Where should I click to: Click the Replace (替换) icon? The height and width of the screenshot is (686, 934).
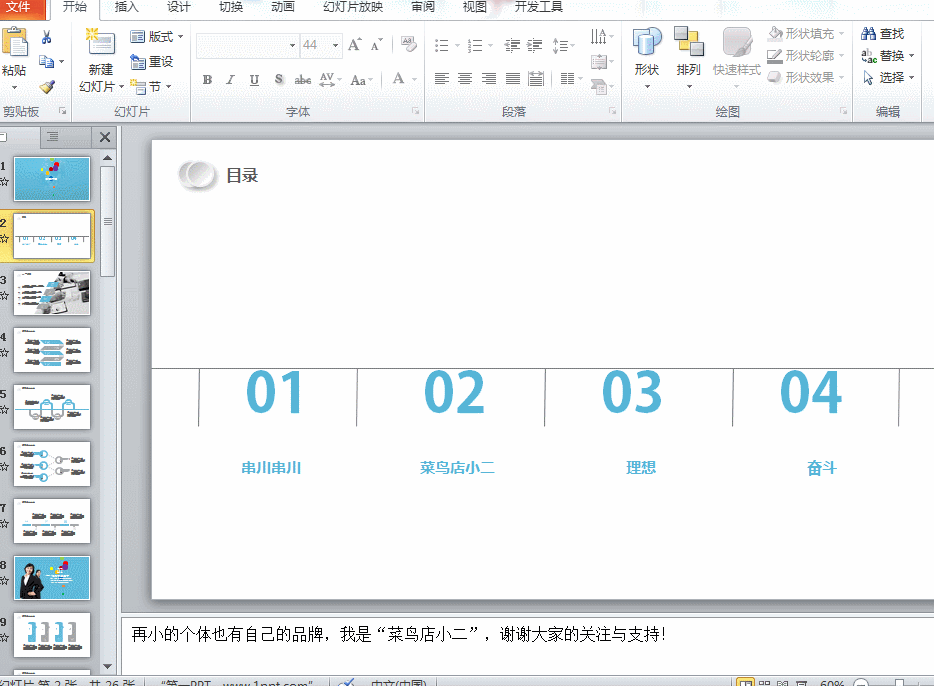click(885, 55)
